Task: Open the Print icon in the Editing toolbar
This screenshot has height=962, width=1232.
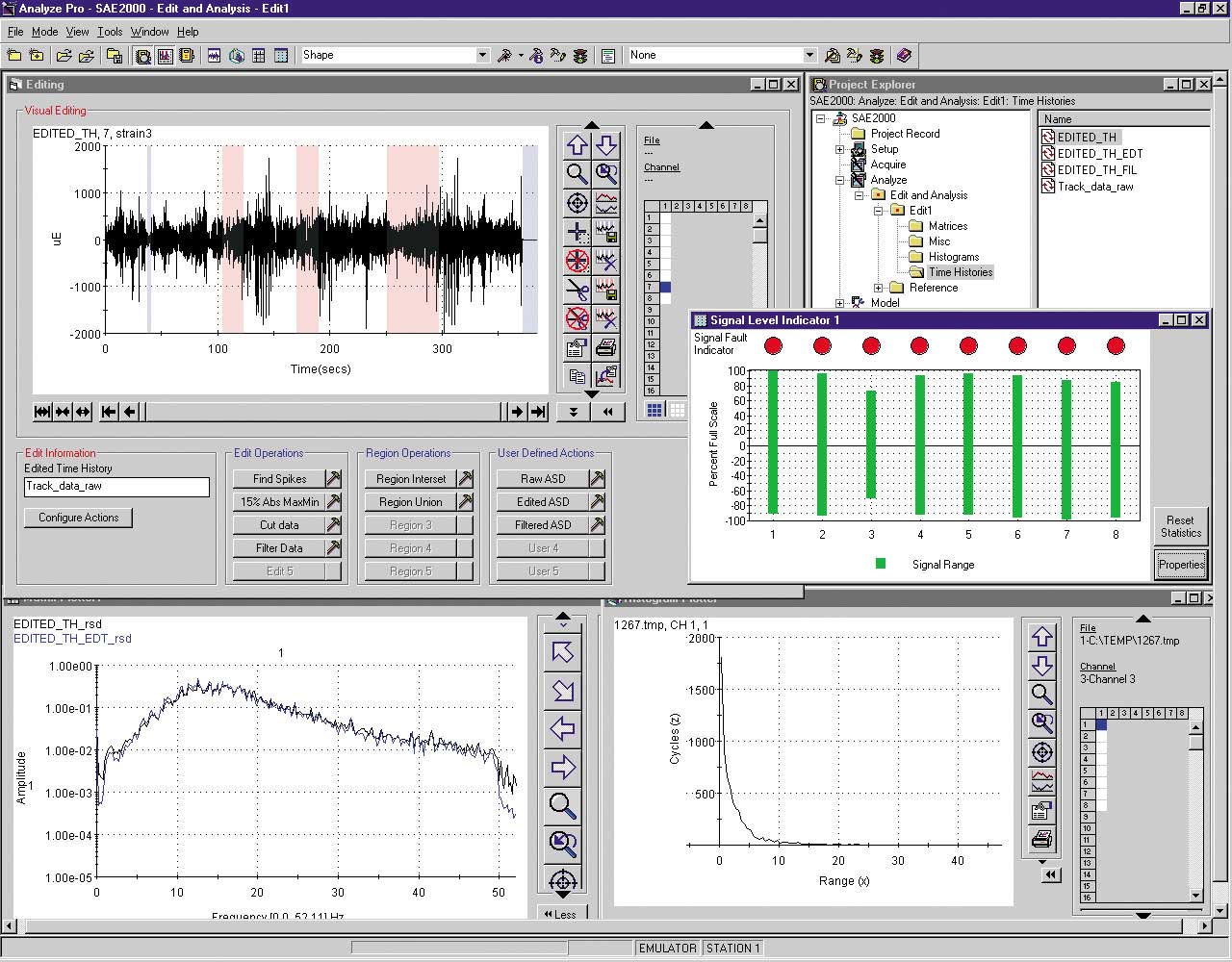Action: point(605,347)
